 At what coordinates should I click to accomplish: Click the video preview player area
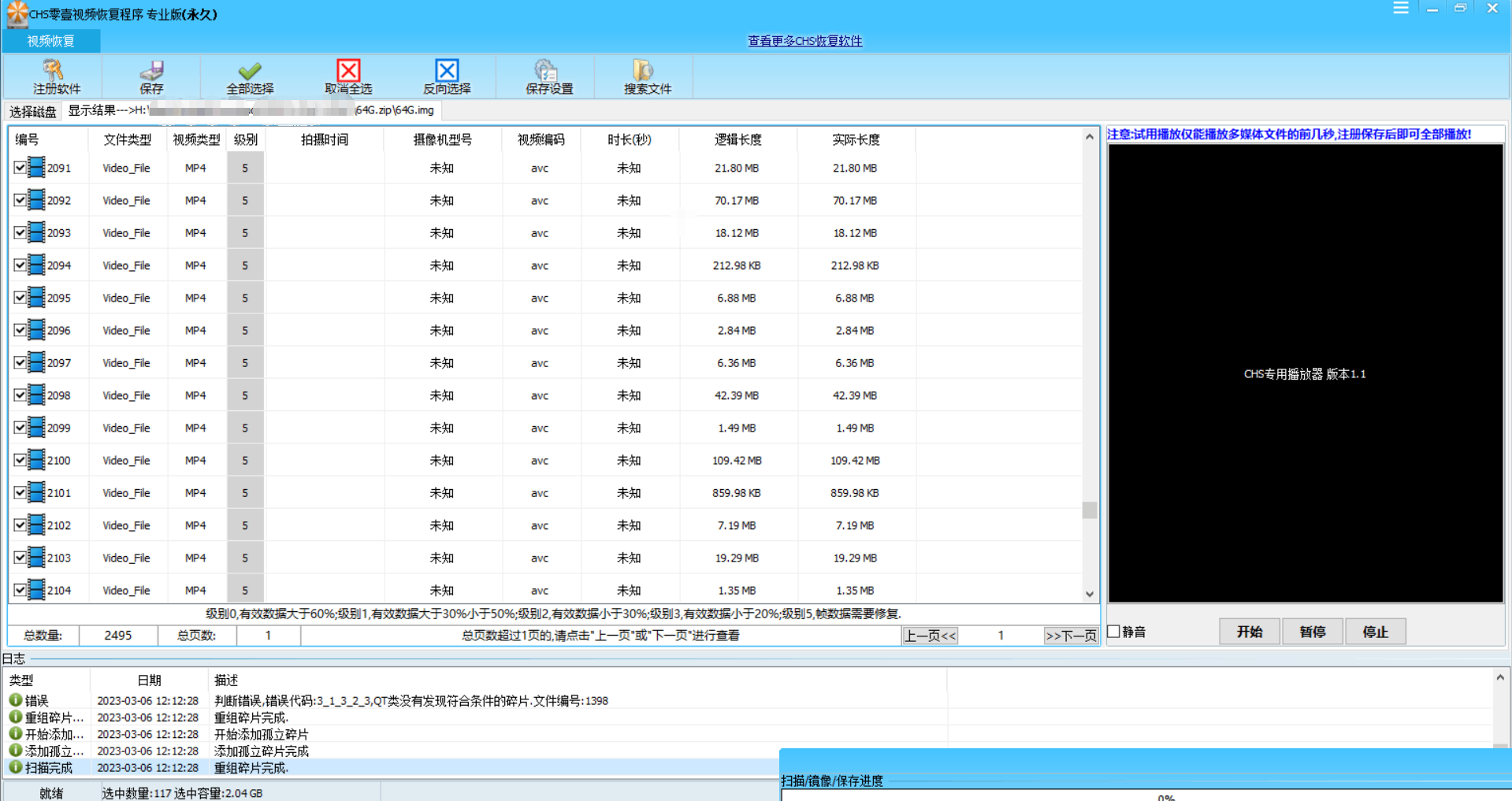point(1306,373)
